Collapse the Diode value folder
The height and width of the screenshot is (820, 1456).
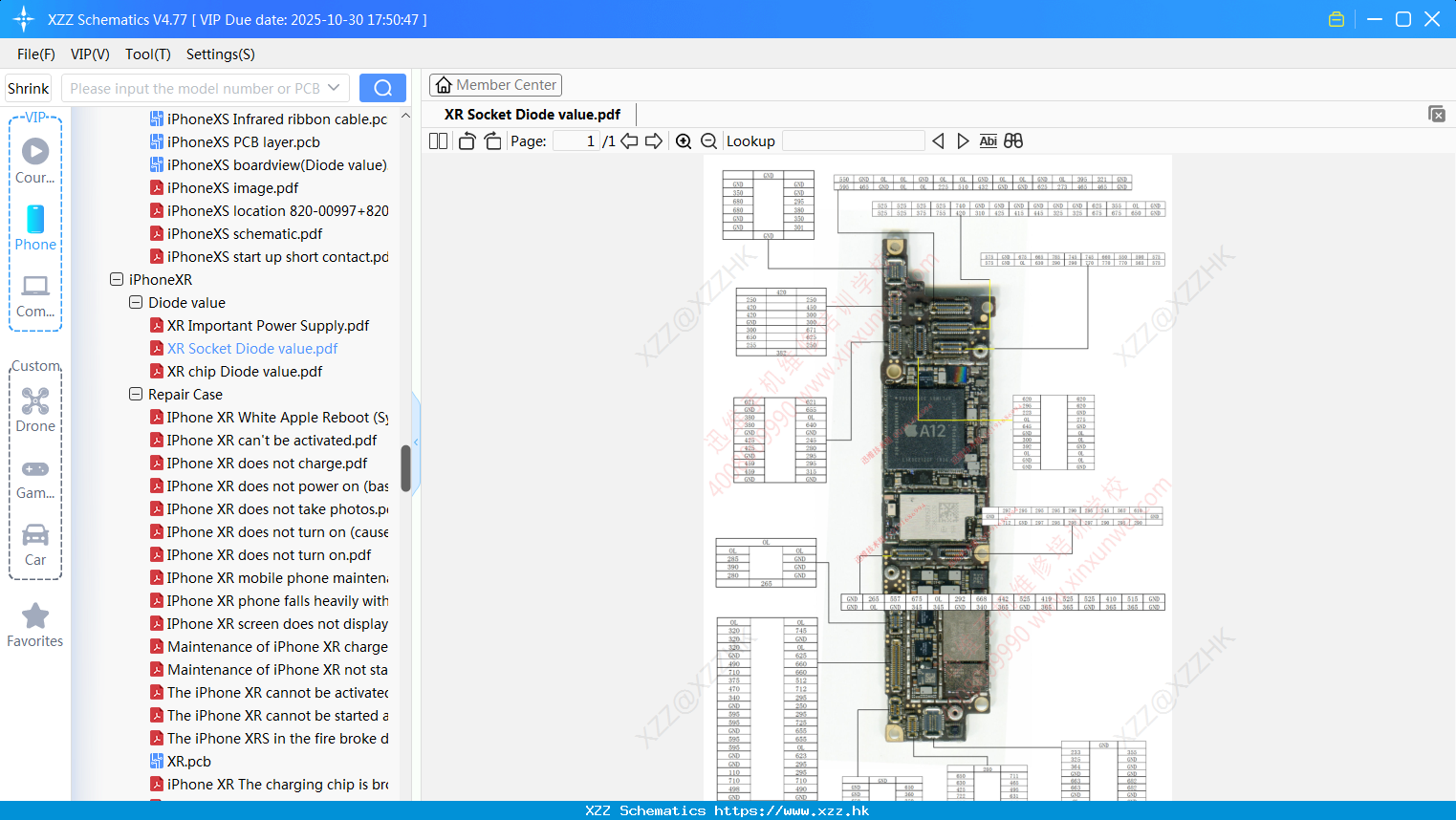tap(136, 303)
